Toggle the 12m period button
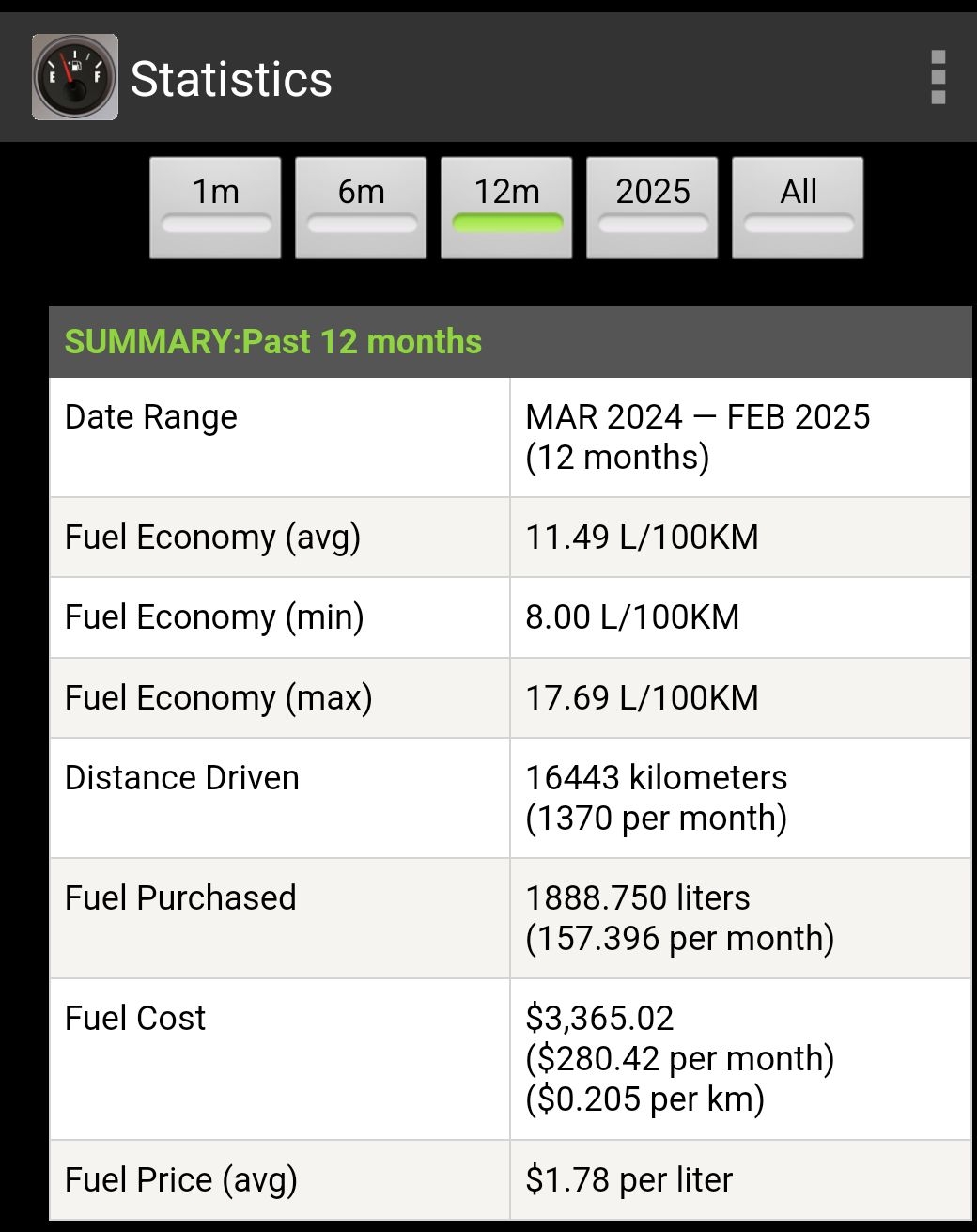The width and height of the screenshot is (977, 1232). (506, 208)
